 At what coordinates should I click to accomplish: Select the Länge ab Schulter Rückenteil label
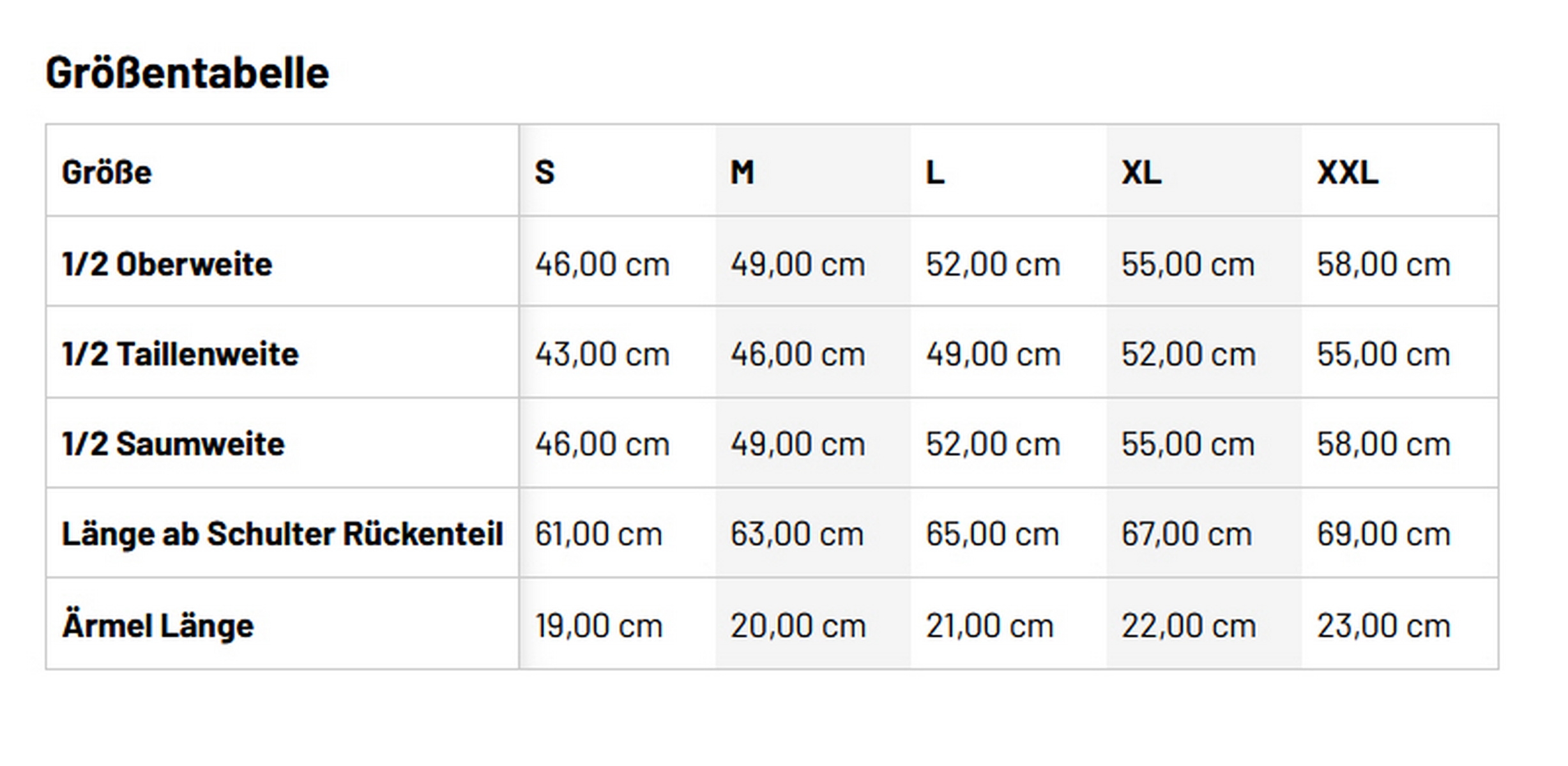click(282, 534)
